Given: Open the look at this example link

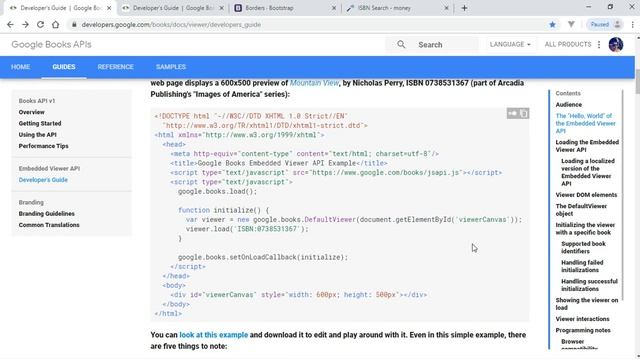Looking at the screenshot, I should [x=213, y=335].
